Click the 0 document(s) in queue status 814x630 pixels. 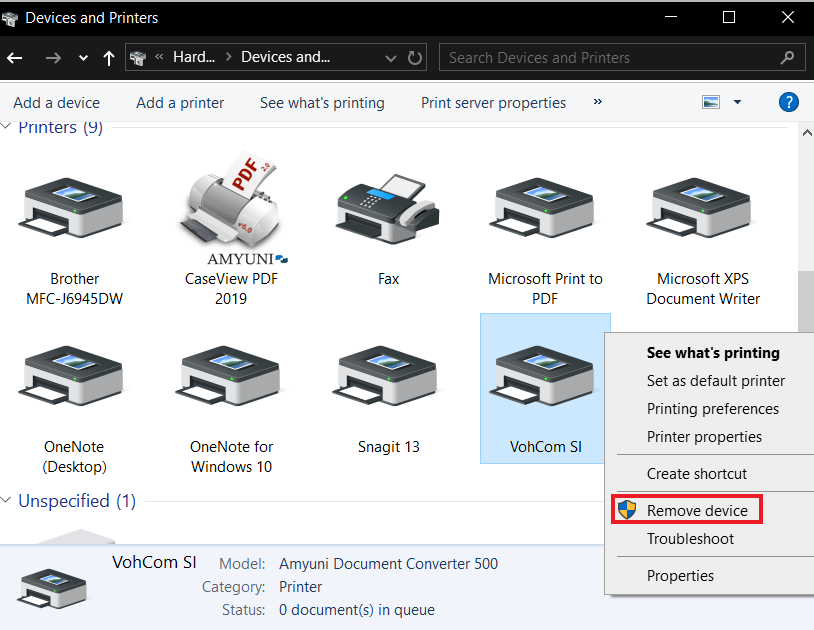(357, 610)
